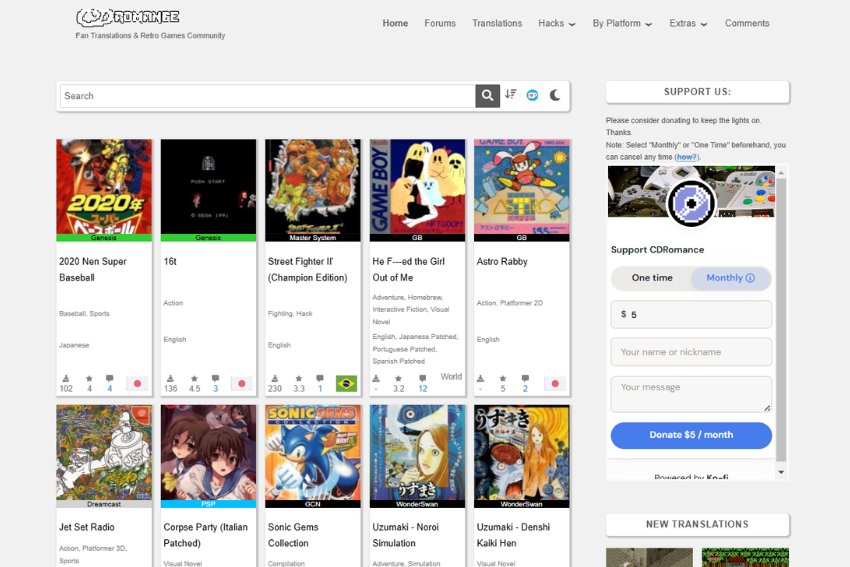Click download icon on He F---ed the Girl card
Image resolution: width=850 pixels, height=567 pixels.
(x=376, y=378)
